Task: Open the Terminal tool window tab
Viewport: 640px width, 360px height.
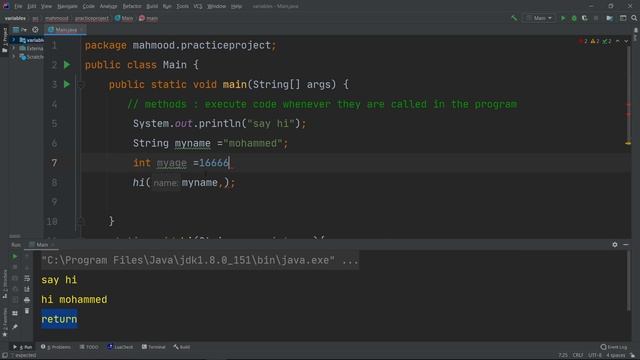Action: (153, 347)
